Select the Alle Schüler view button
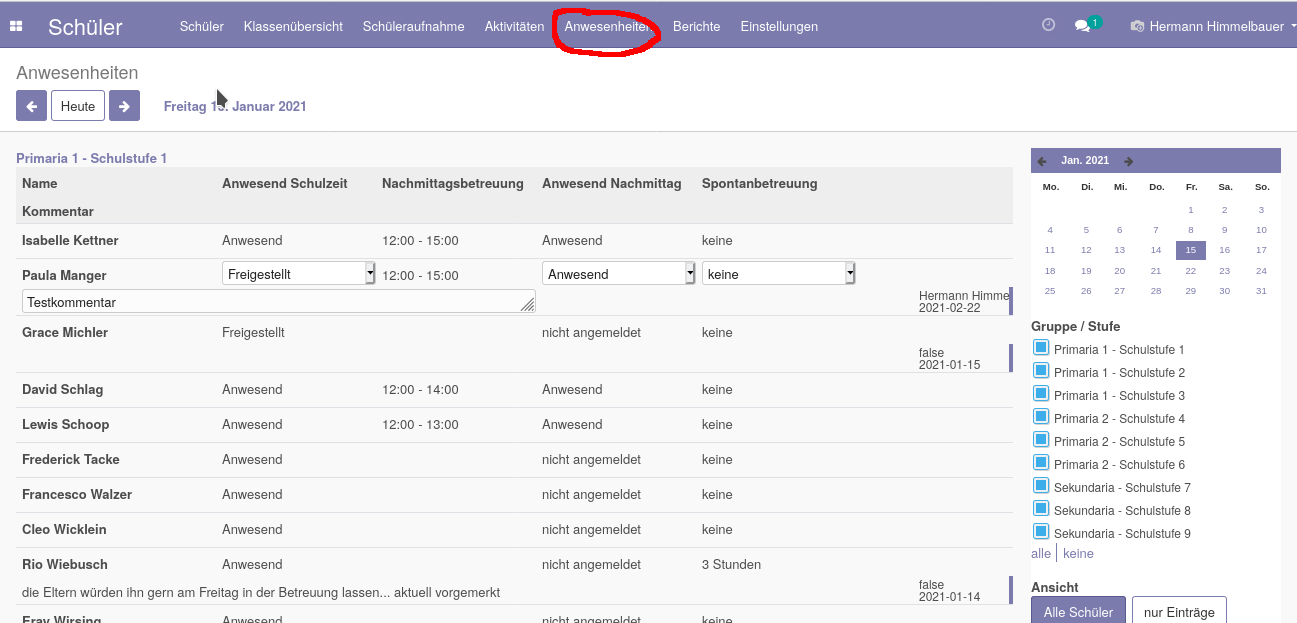Viewport: 1297px width, 623px height. coord(1078,612)
